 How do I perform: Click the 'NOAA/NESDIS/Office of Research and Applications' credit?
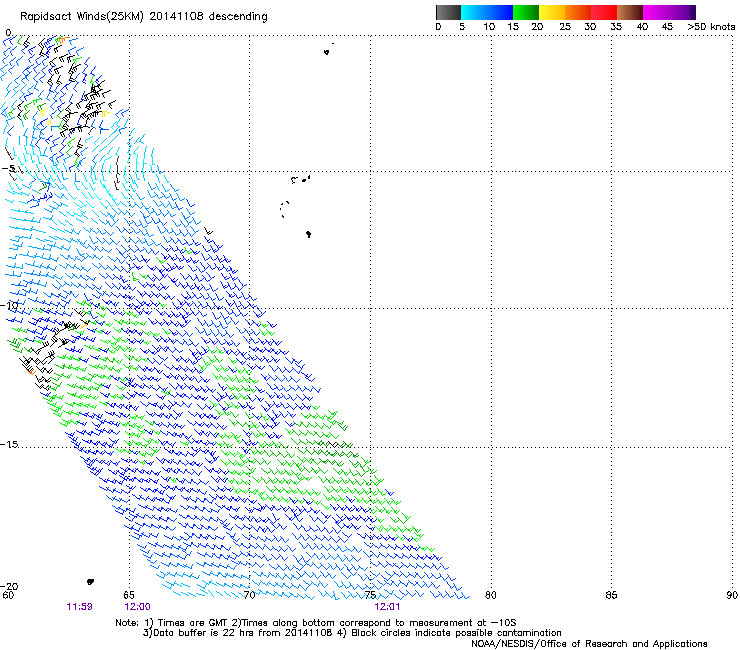589,643
